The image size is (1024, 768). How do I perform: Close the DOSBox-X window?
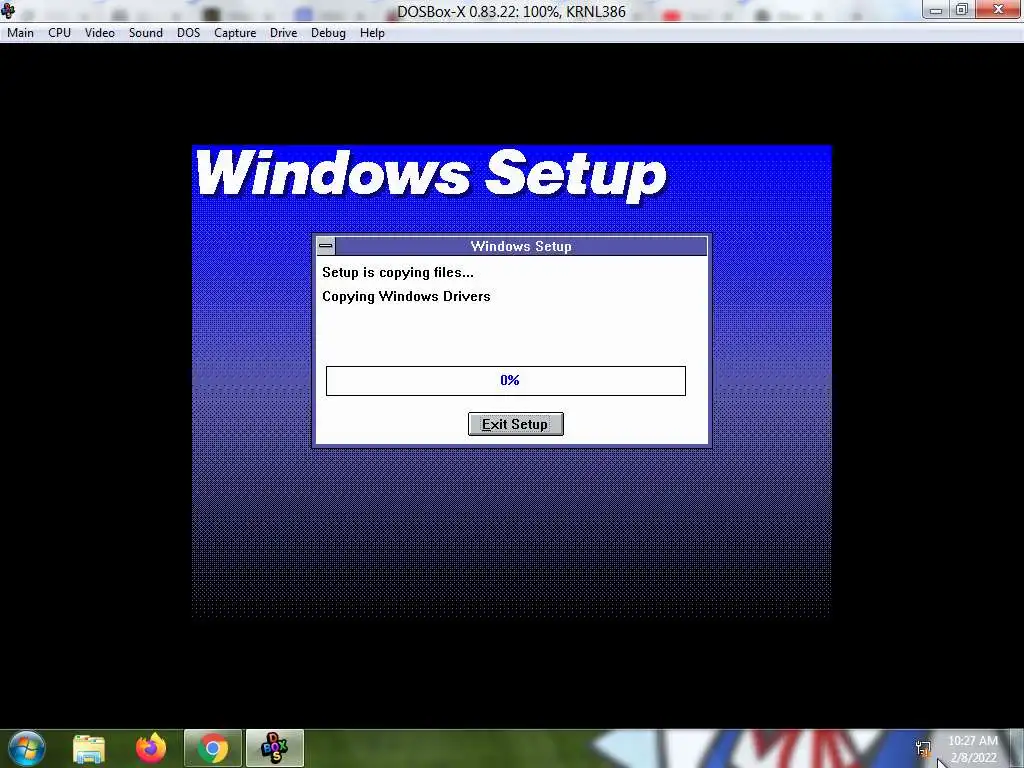998,10
